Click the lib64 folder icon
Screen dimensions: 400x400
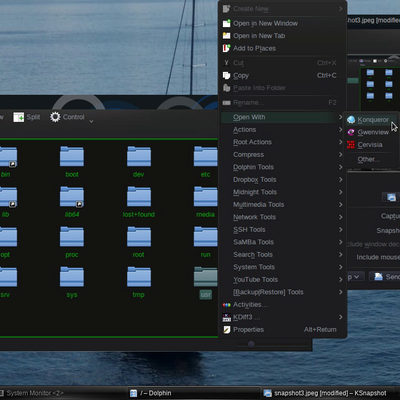click(x=72, y=196)
